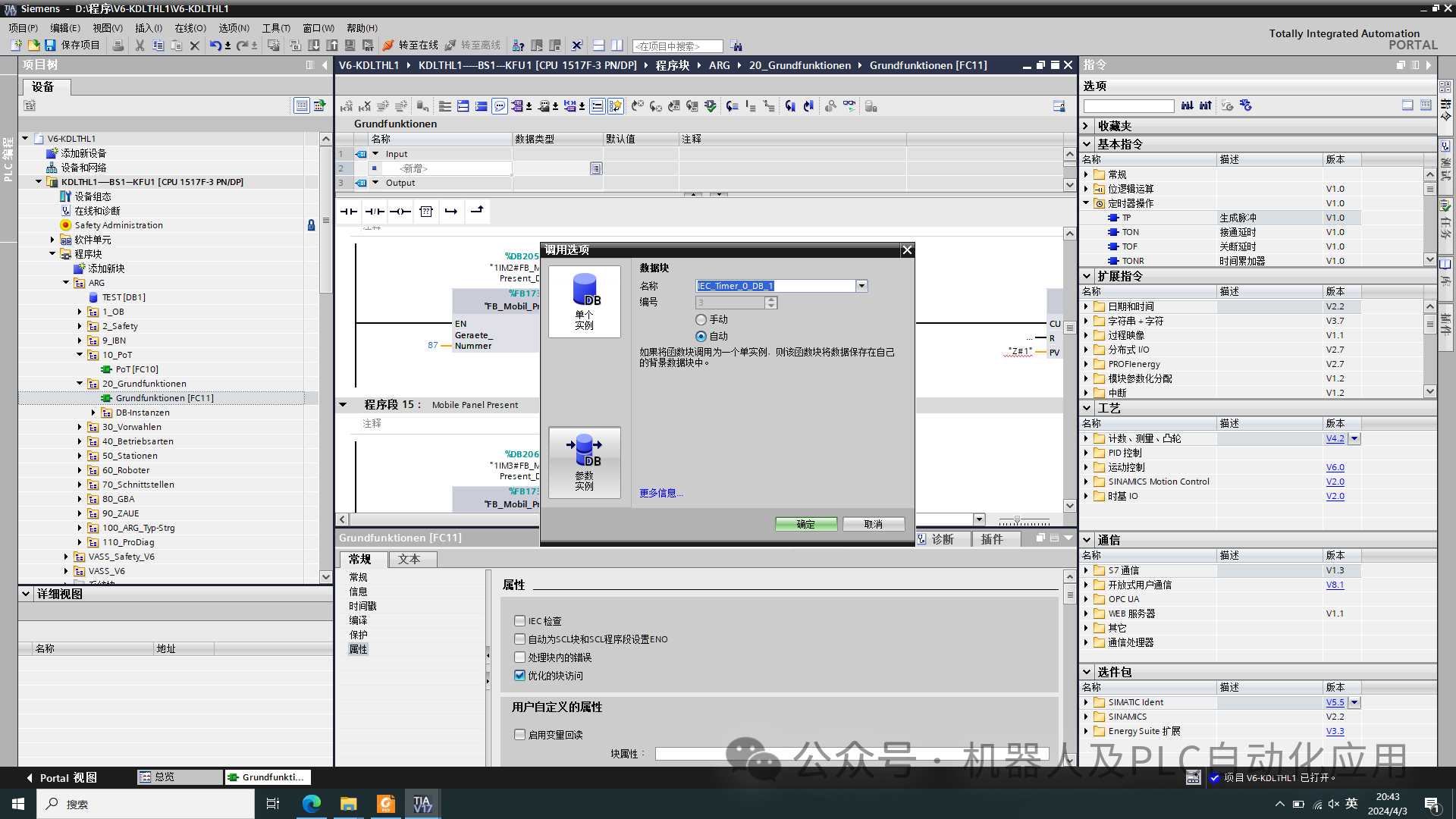
Task: Click the absolute/symbolic operands icon in editor toolbar
Action: tap(519, 106)
